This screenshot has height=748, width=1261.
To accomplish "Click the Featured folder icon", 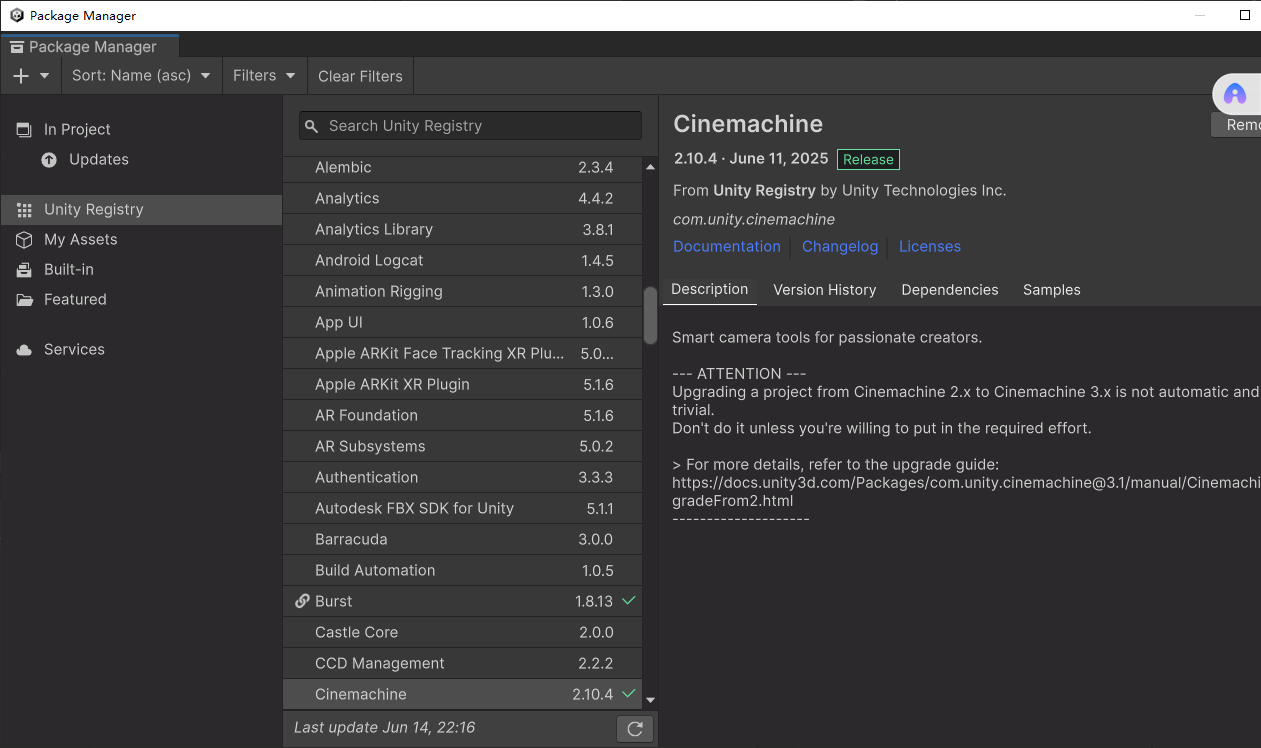I will (x=24, y=299).
